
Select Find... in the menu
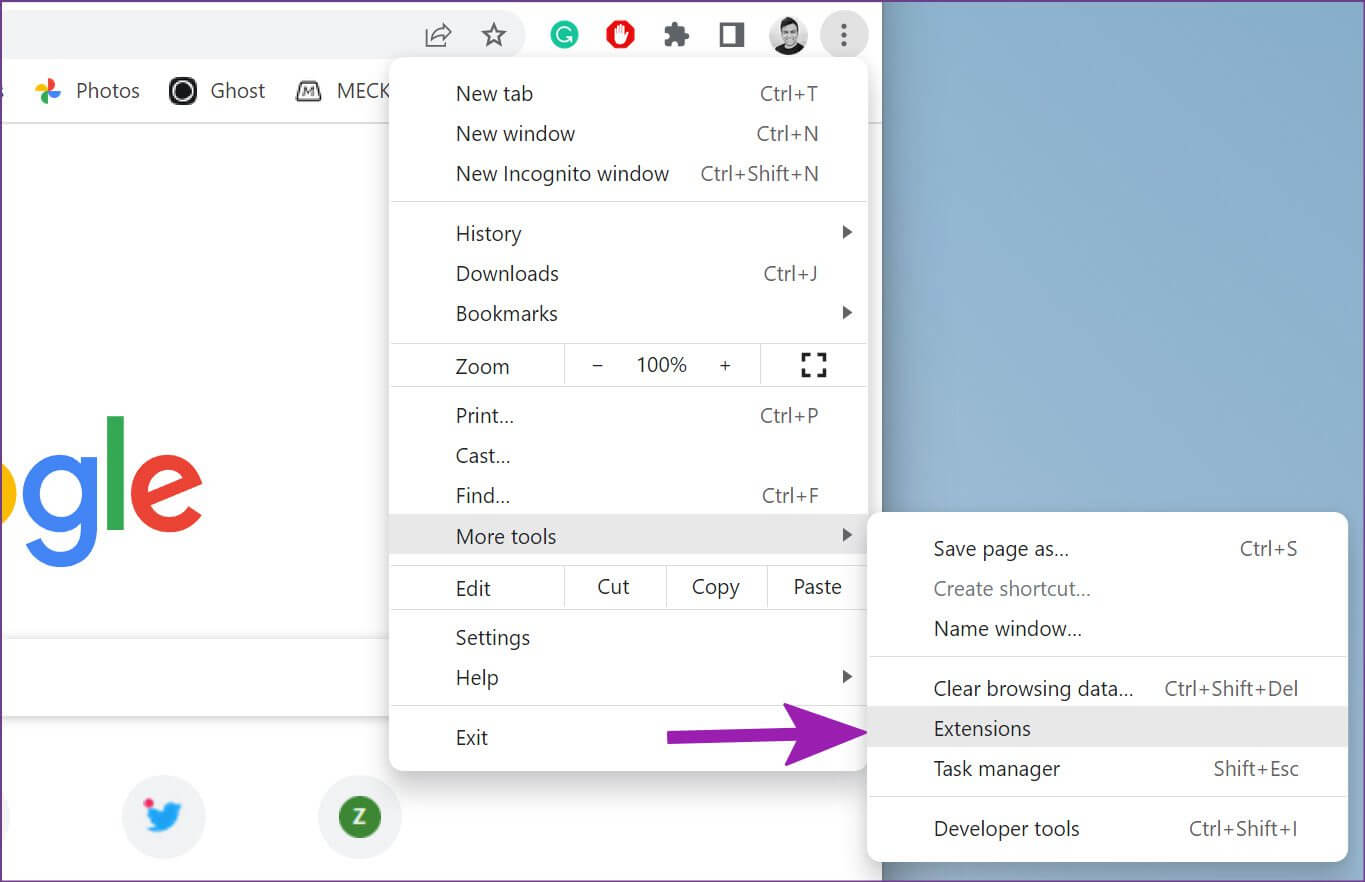628,495
